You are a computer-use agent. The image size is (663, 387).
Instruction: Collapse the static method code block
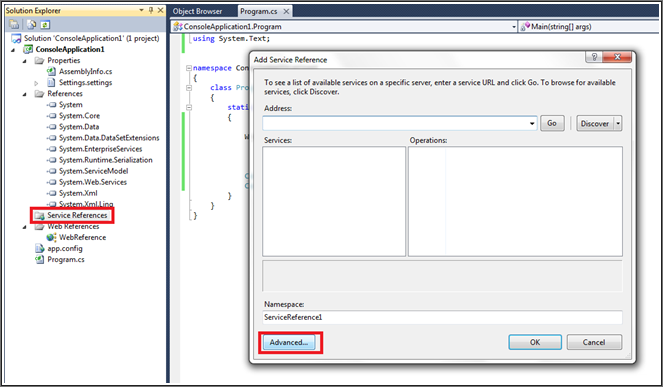click(189, 107)
